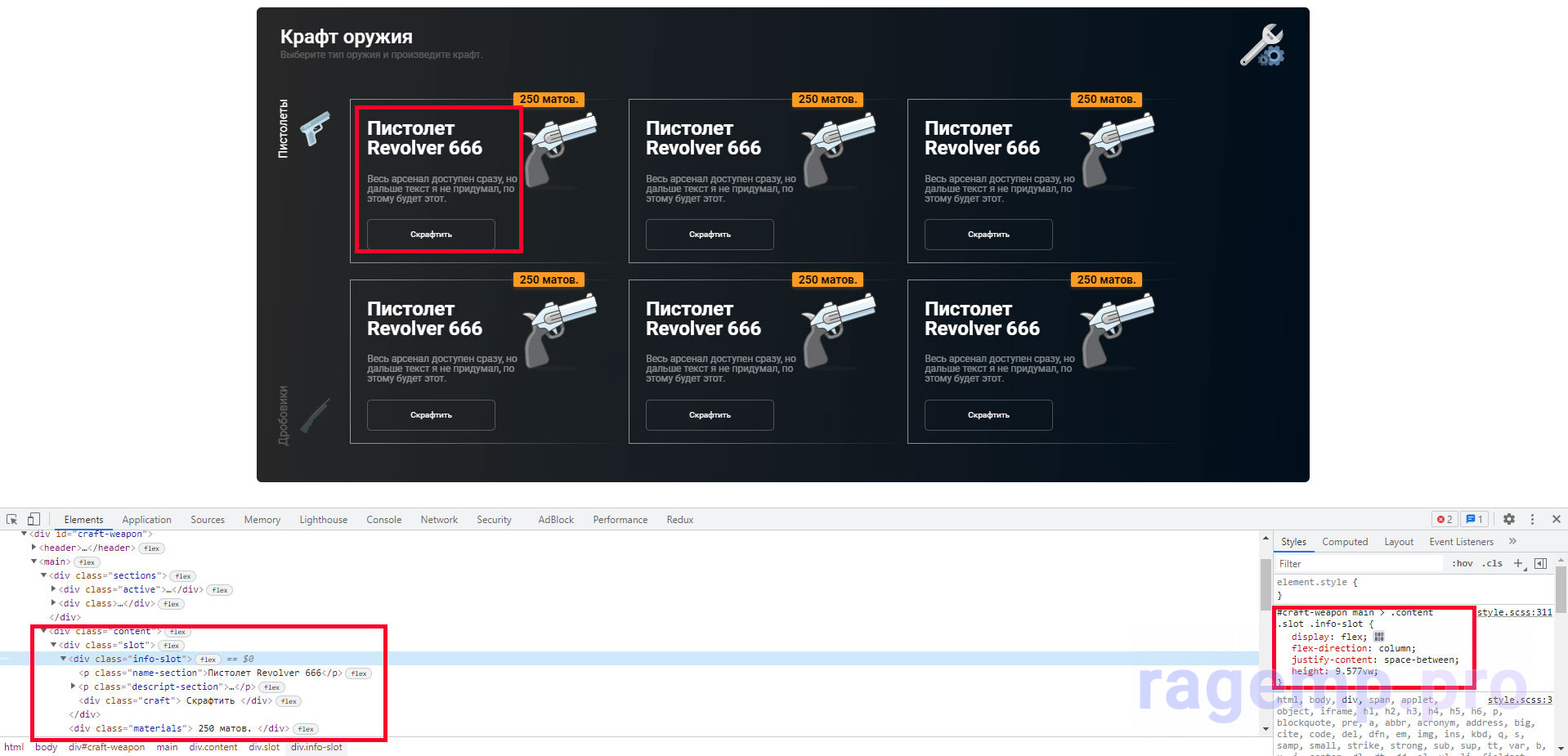The width and height of the screenshot is (1568, 756).
Task: Open the Computed tab
Action: click(x=1344, y=541)
